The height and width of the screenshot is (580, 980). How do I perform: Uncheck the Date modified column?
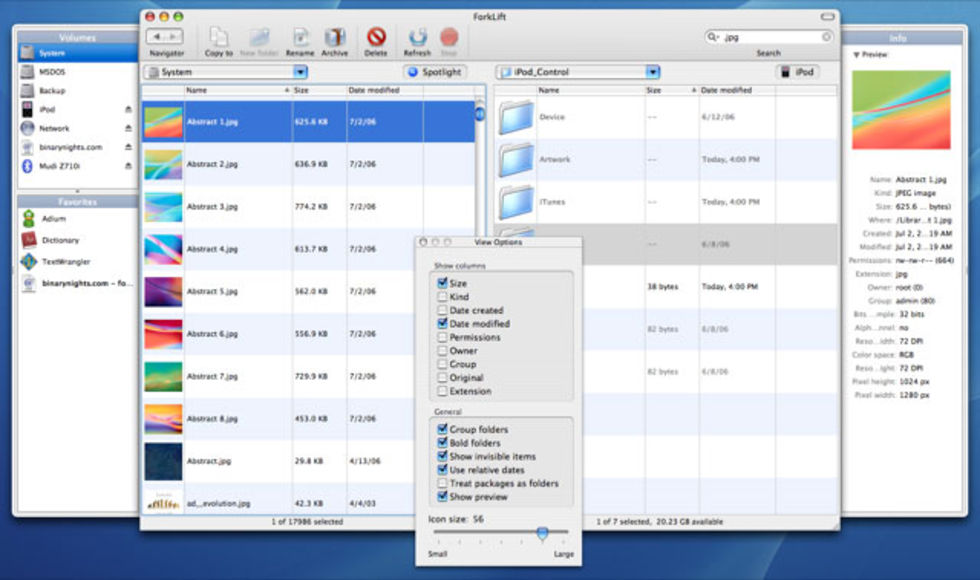442,324
